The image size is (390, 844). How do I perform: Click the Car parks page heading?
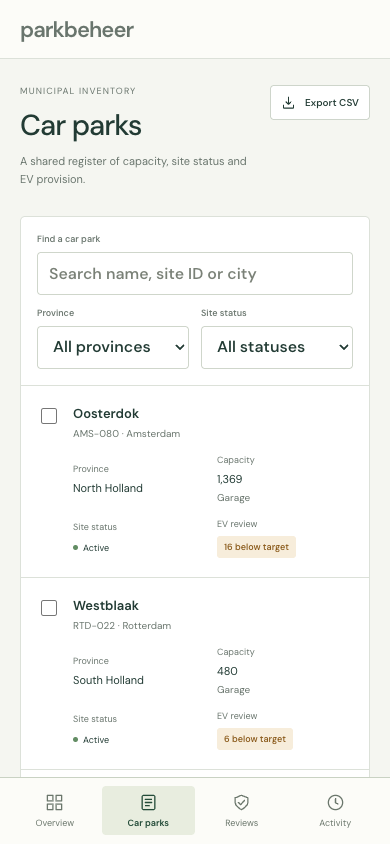coord(81,126)
